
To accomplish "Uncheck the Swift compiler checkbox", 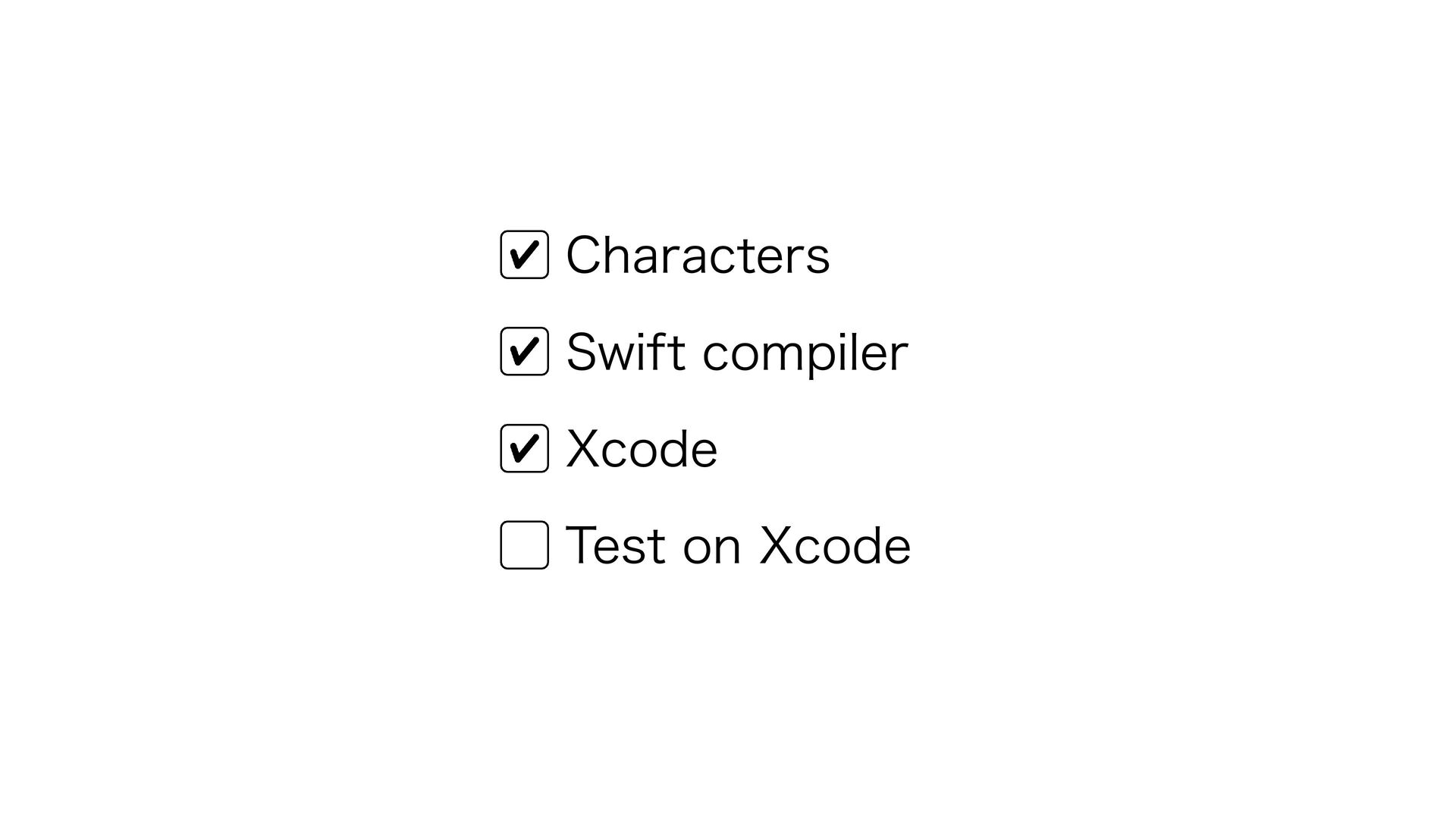I will tap(524, 352).
